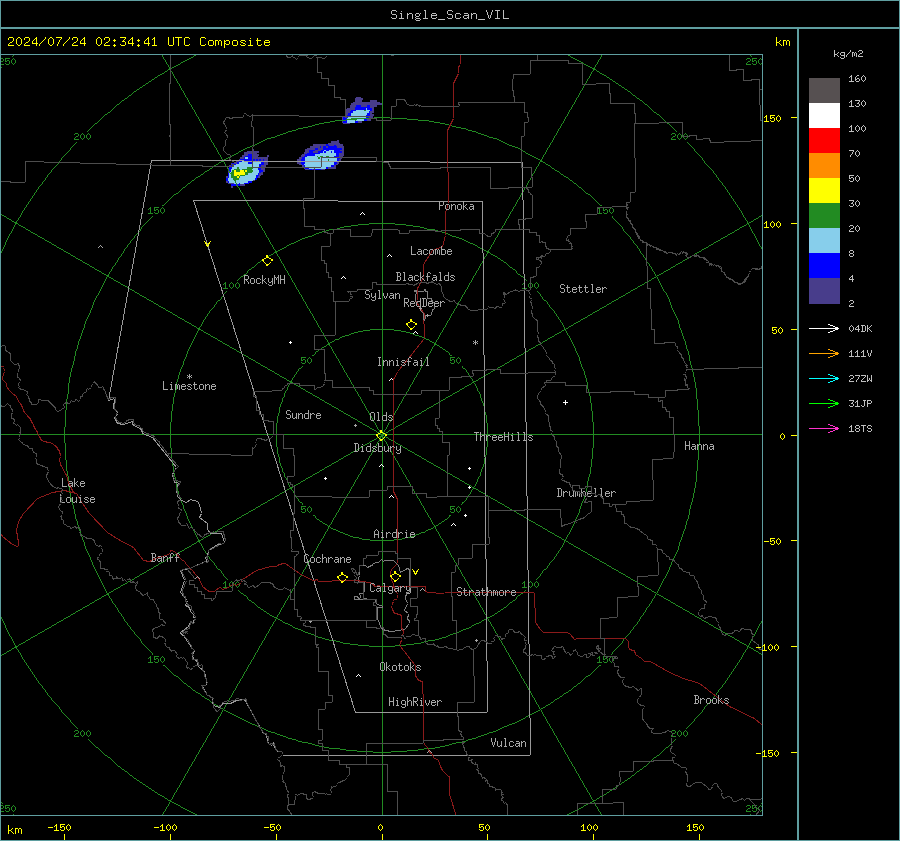Click the Okotoks town label
The width and height of the screenshot is (900, 841).
point(400,667)
